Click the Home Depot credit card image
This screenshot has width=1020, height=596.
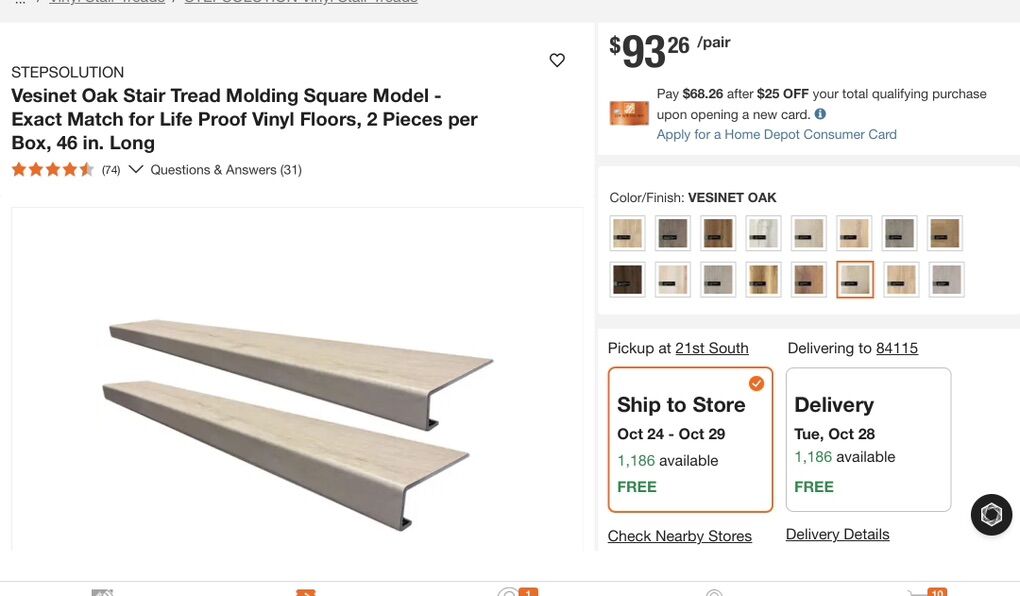(x=629, y=113)
